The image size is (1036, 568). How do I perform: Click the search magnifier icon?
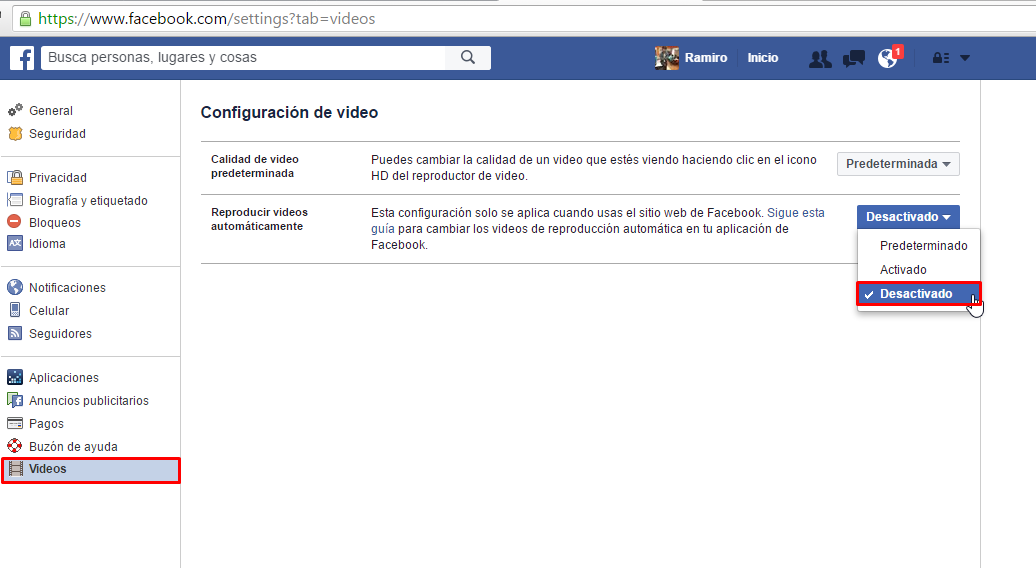[468, 57]
